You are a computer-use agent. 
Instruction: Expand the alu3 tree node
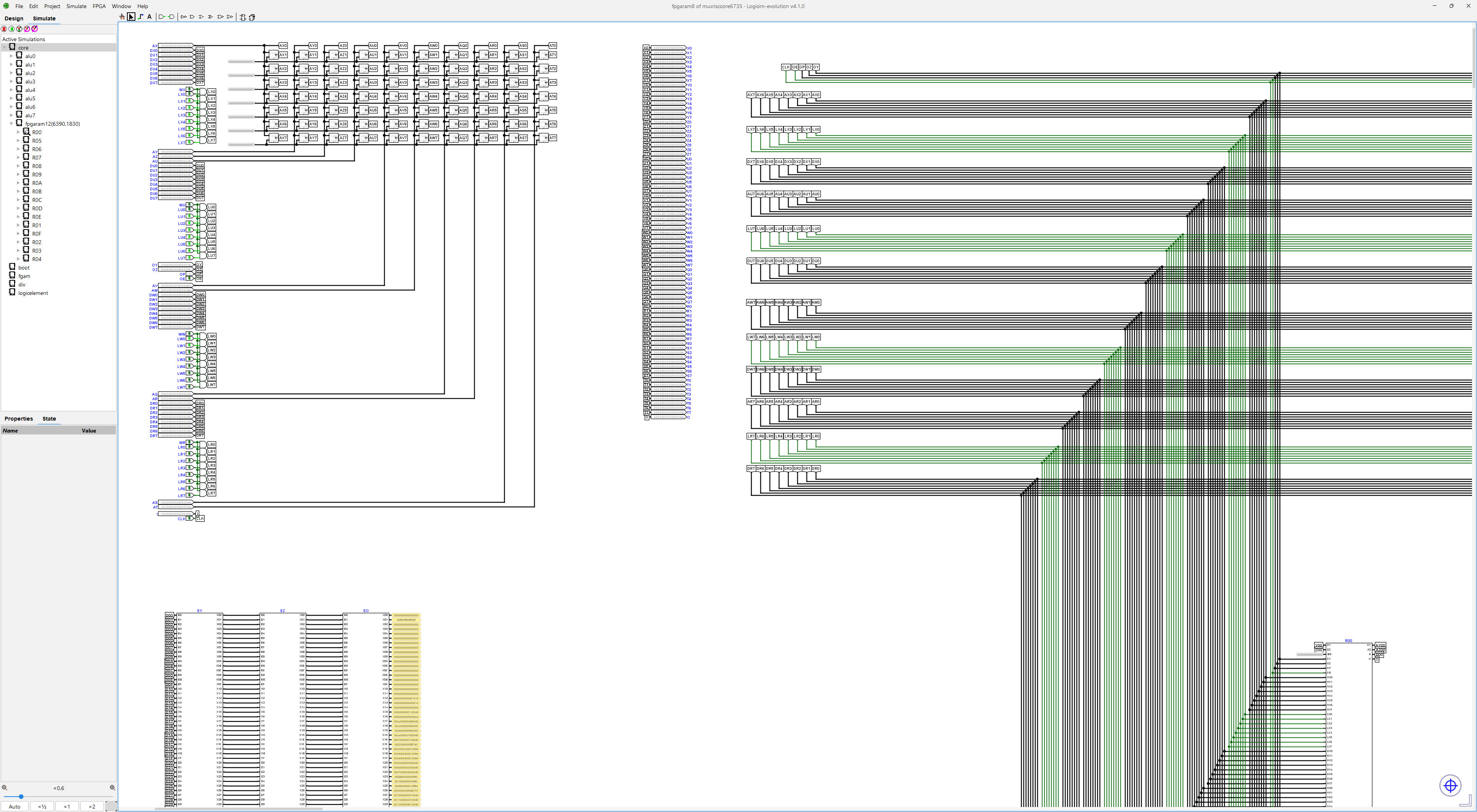coord(12,82)
